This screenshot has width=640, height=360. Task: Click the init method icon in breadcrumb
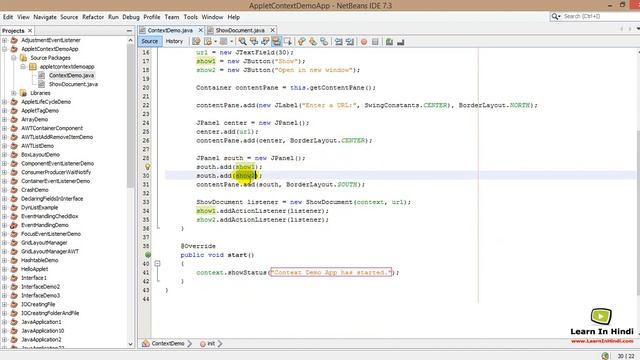pos(202,344)
